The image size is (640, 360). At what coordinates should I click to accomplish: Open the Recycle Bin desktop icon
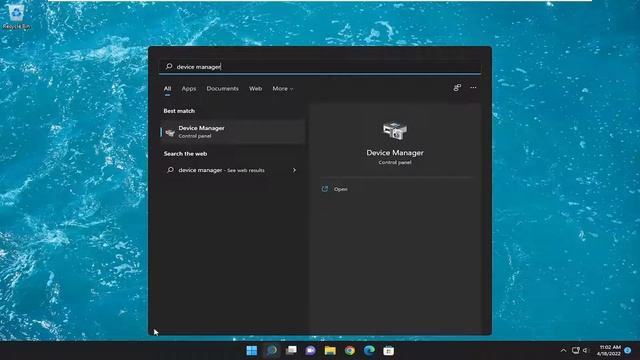point(16,16)
